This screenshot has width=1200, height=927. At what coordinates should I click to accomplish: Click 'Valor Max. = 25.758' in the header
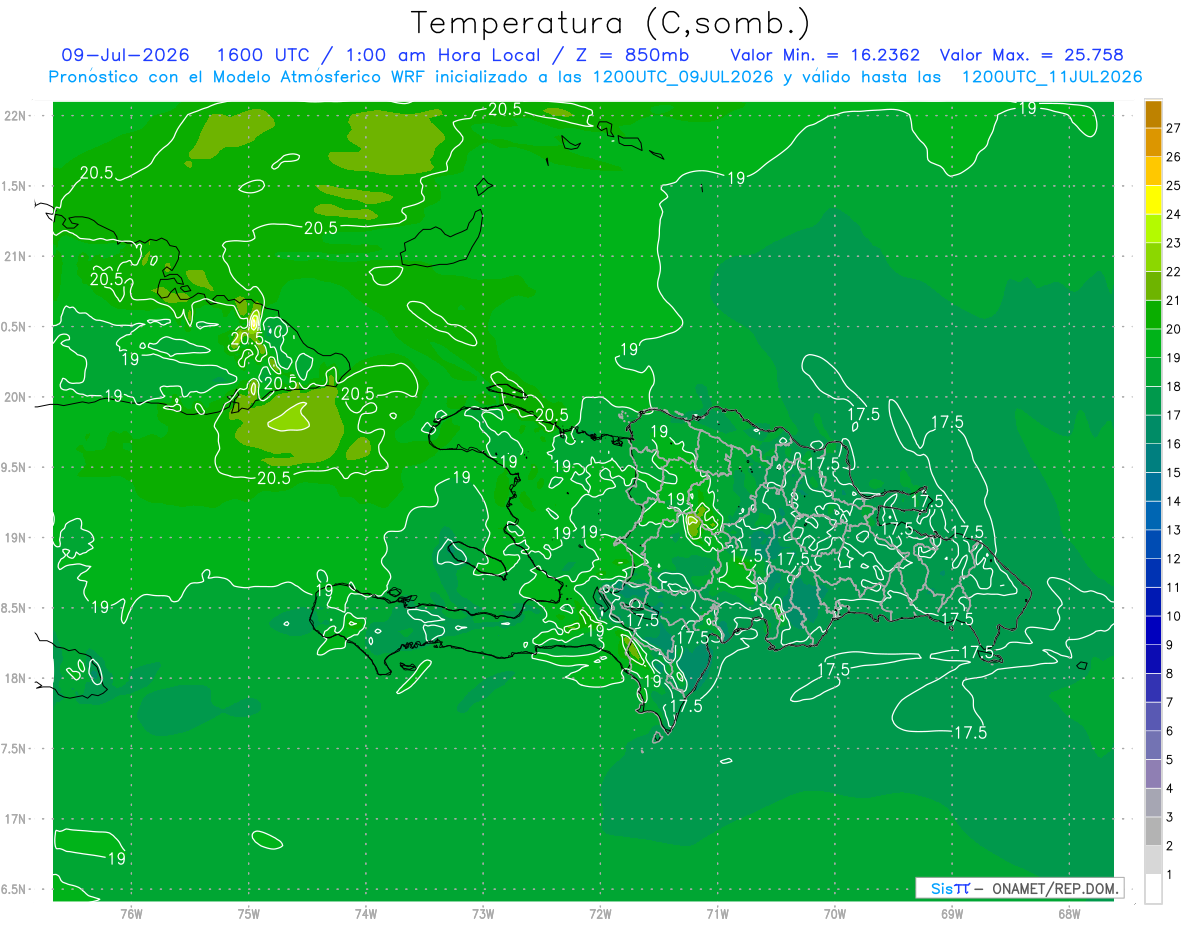click(x=1032, y=55)
